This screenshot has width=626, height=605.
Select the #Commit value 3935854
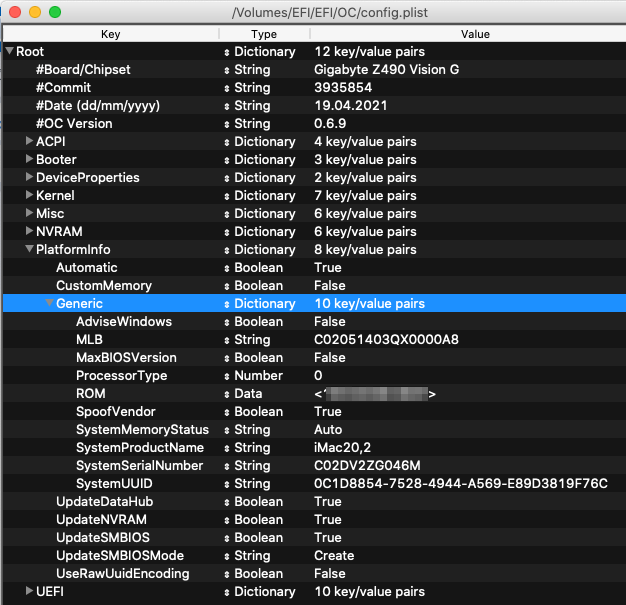point(343,87)
